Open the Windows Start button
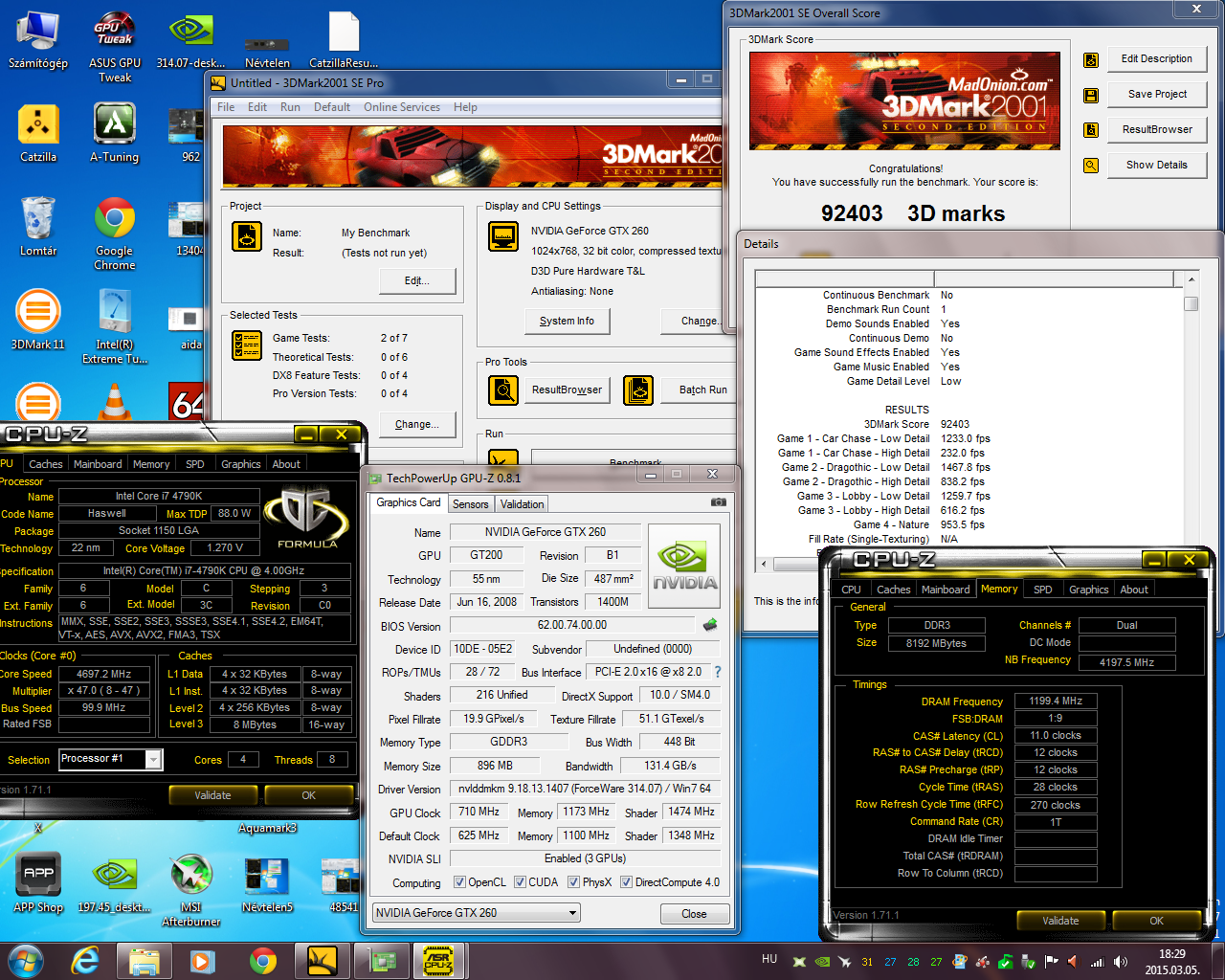This screenshot has width=1225, height=980. tap(25, 960)
